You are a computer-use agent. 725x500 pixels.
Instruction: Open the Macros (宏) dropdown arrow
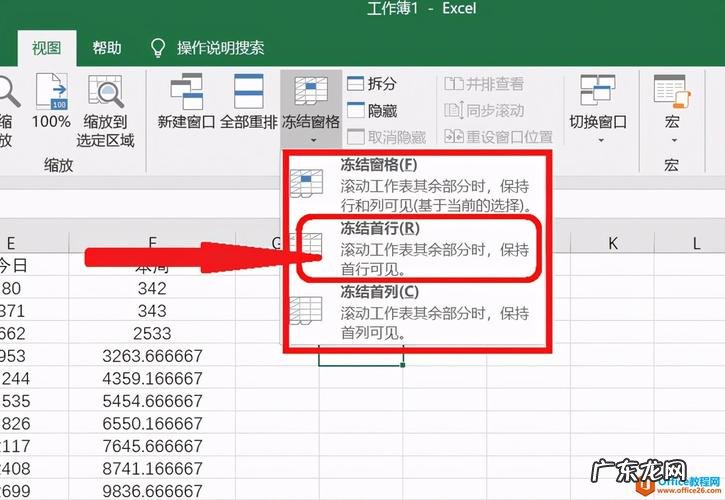point(671,140)
